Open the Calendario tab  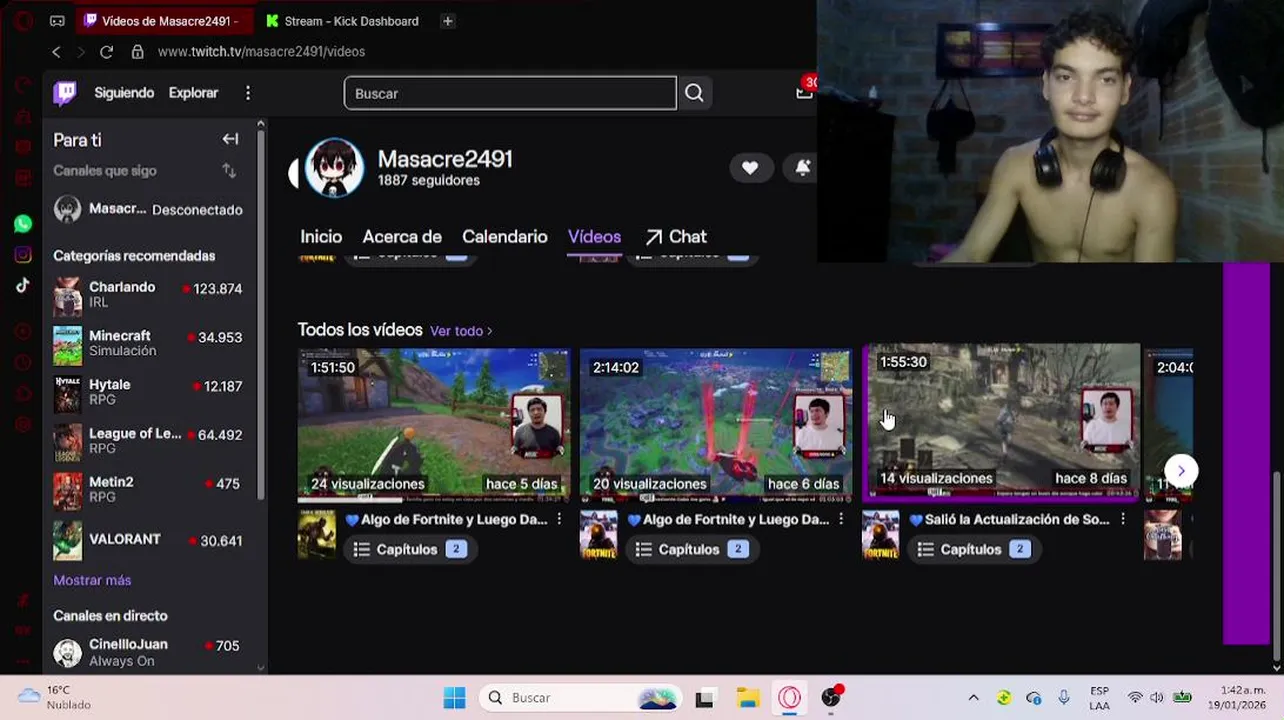[x=505, y=237]
